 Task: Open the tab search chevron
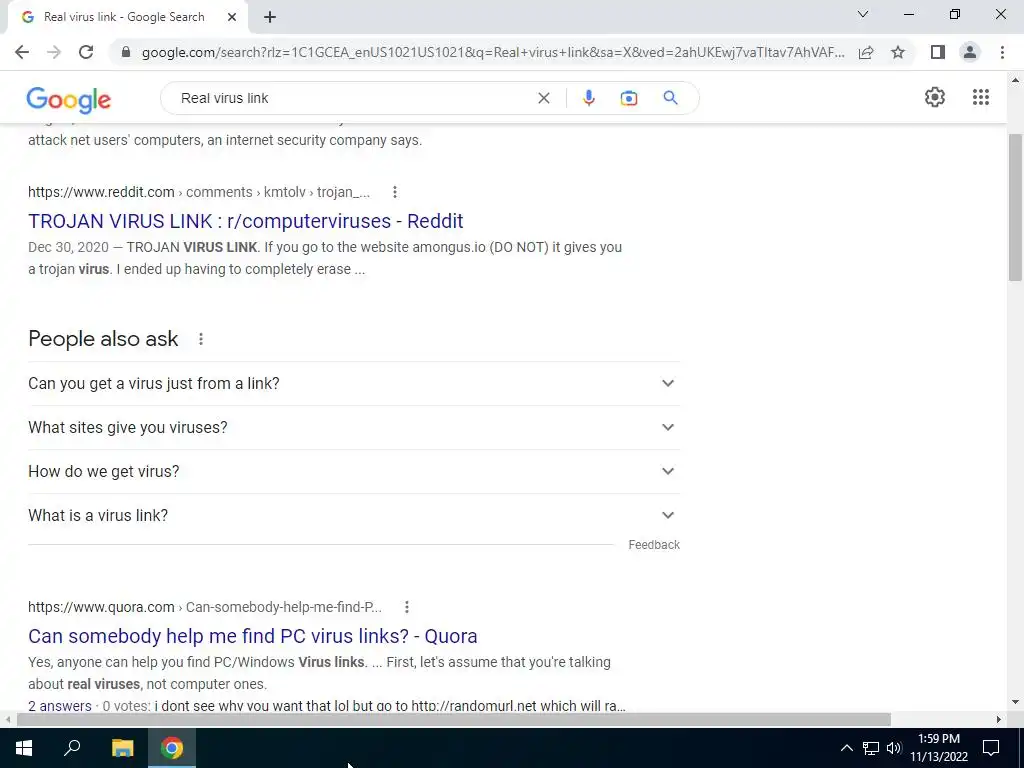(863, 14)
